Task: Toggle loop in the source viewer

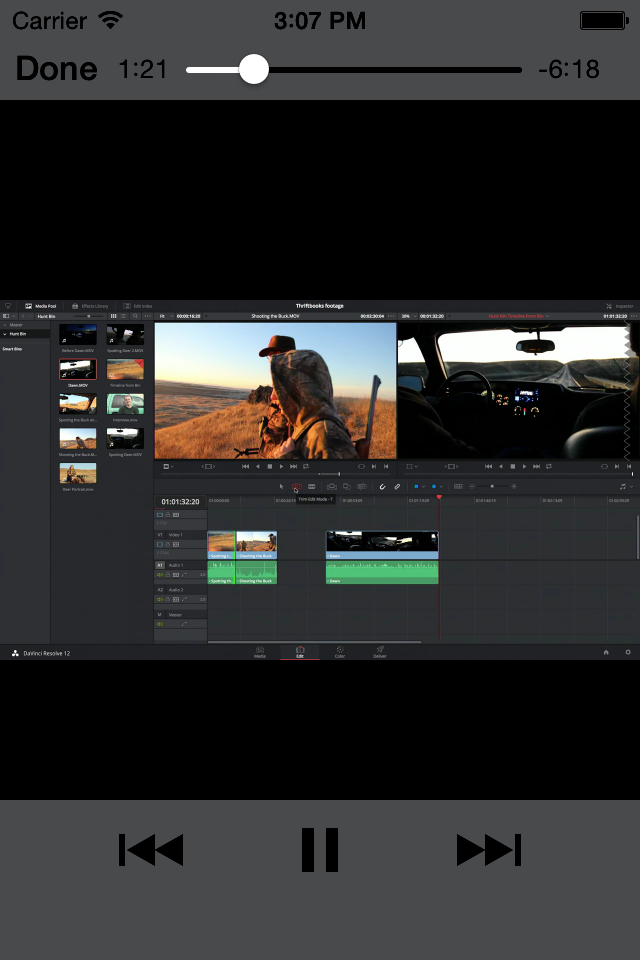Action: click(x=306, y=467)
